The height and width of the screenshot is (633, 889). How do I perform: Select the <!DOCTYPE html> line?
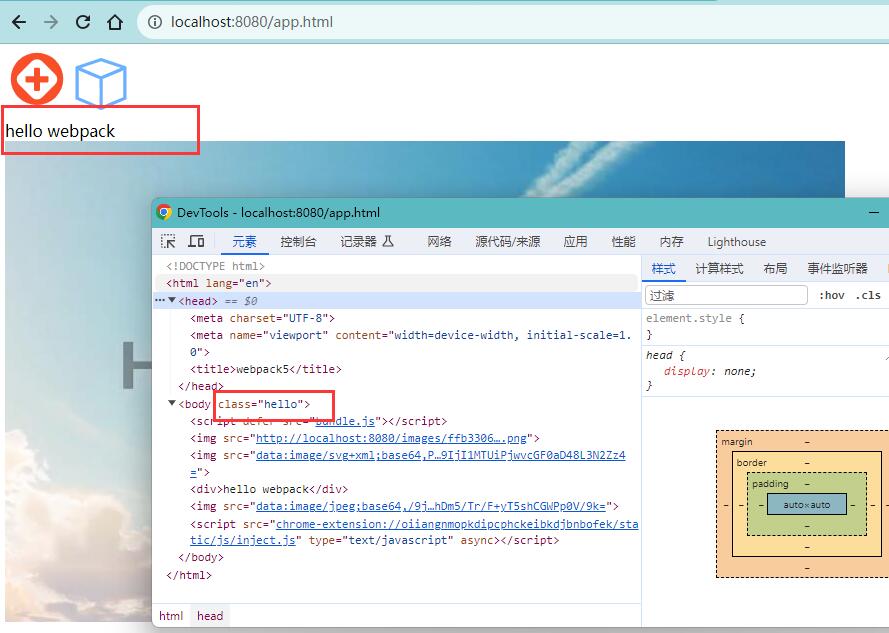pos(215,266)
